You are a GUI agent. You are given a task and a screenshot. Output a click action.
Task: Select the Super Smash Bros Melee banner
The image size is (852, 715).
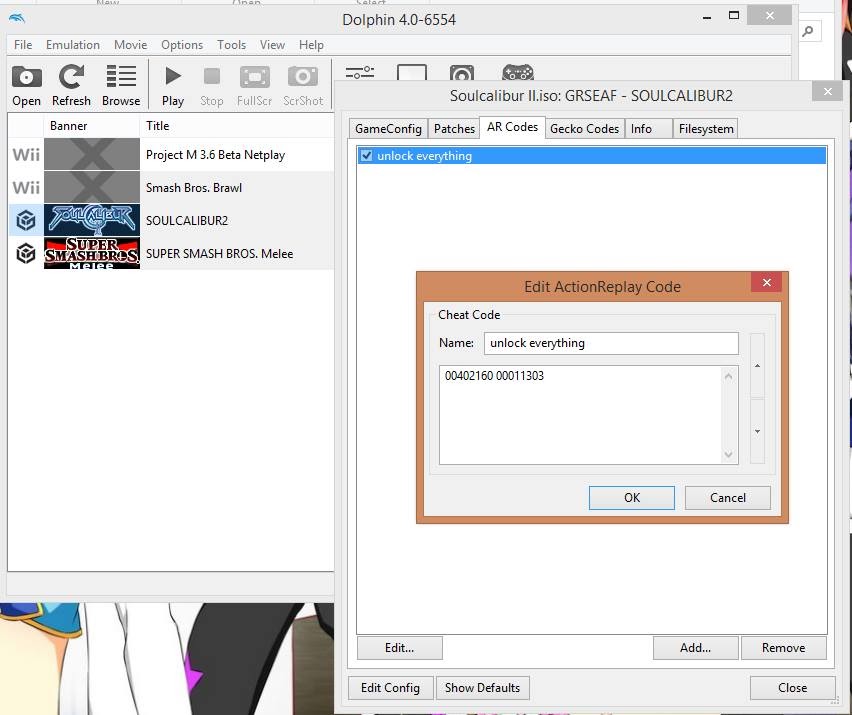pyautogui.click(x=92, y=253)
